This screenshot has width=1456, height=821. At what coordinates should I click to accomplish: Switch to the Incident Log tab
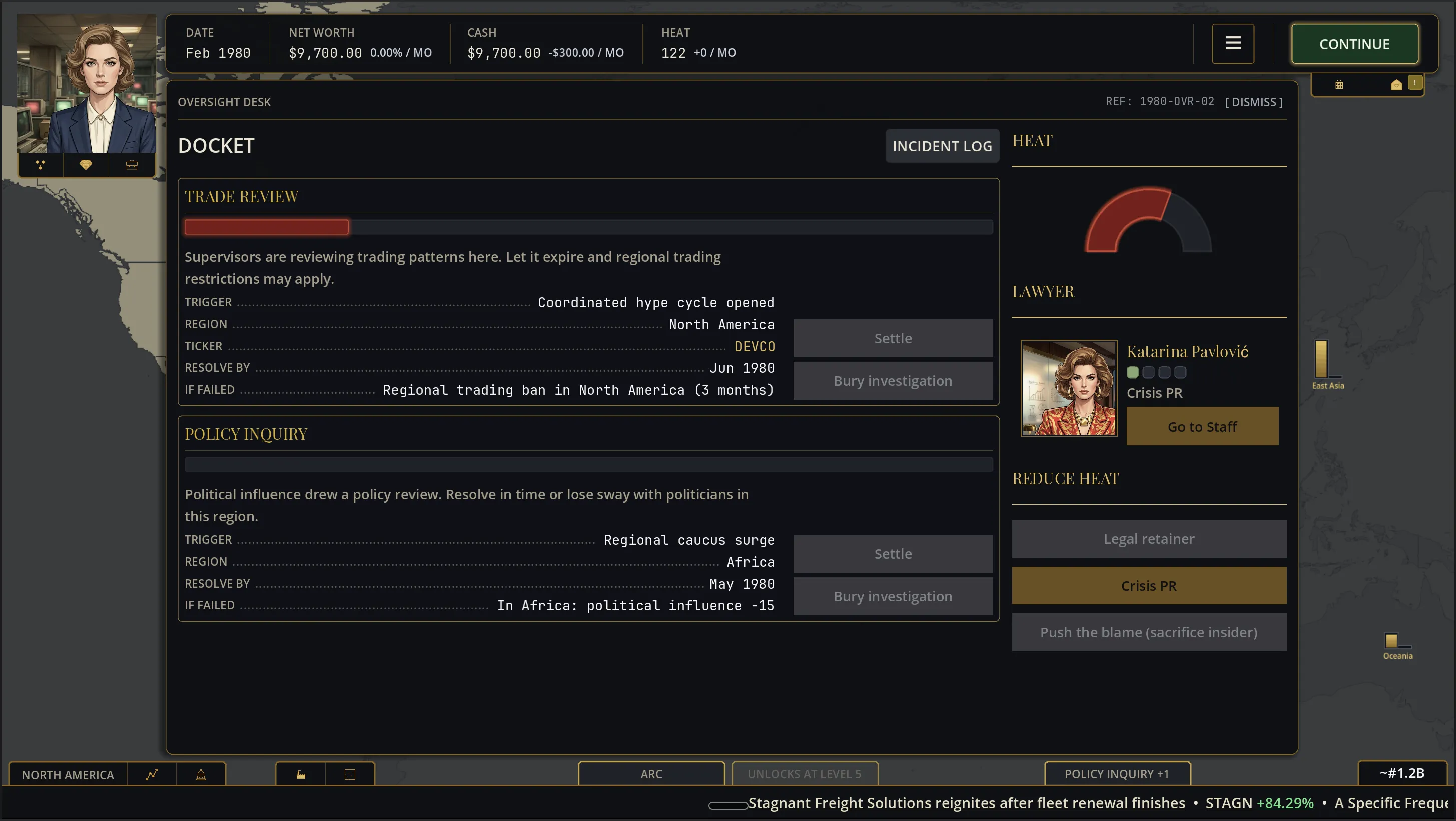coord(942,146)
